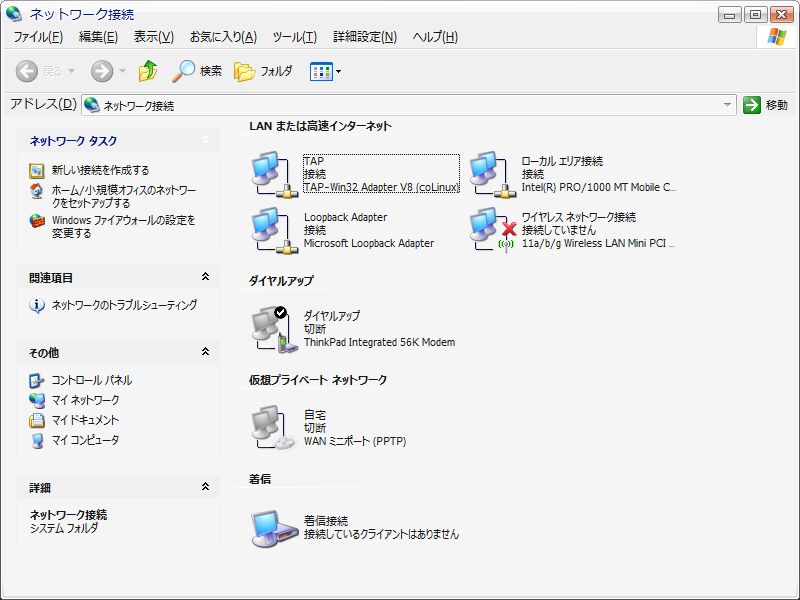
Task: Click the TAP network adapter icon
Action: tap(270, 173)
